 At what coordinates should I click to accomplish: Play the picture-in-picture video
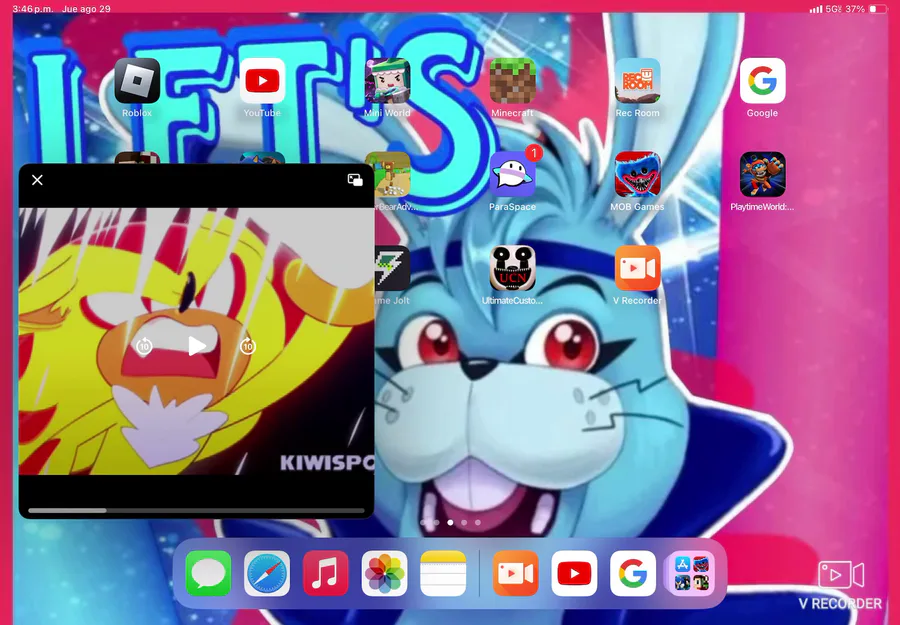196,346
